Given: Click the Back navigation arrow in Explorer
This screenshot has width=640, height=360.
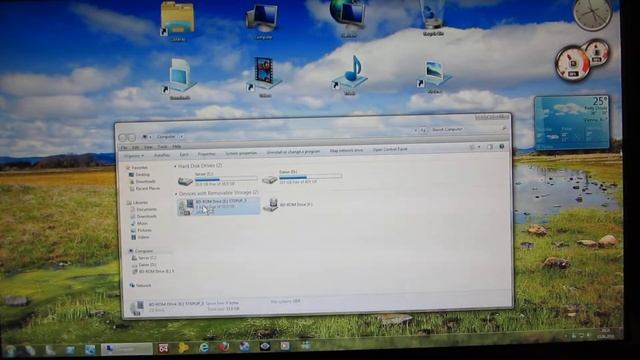Looking at the screenshot, I should (x=123, y=138).
